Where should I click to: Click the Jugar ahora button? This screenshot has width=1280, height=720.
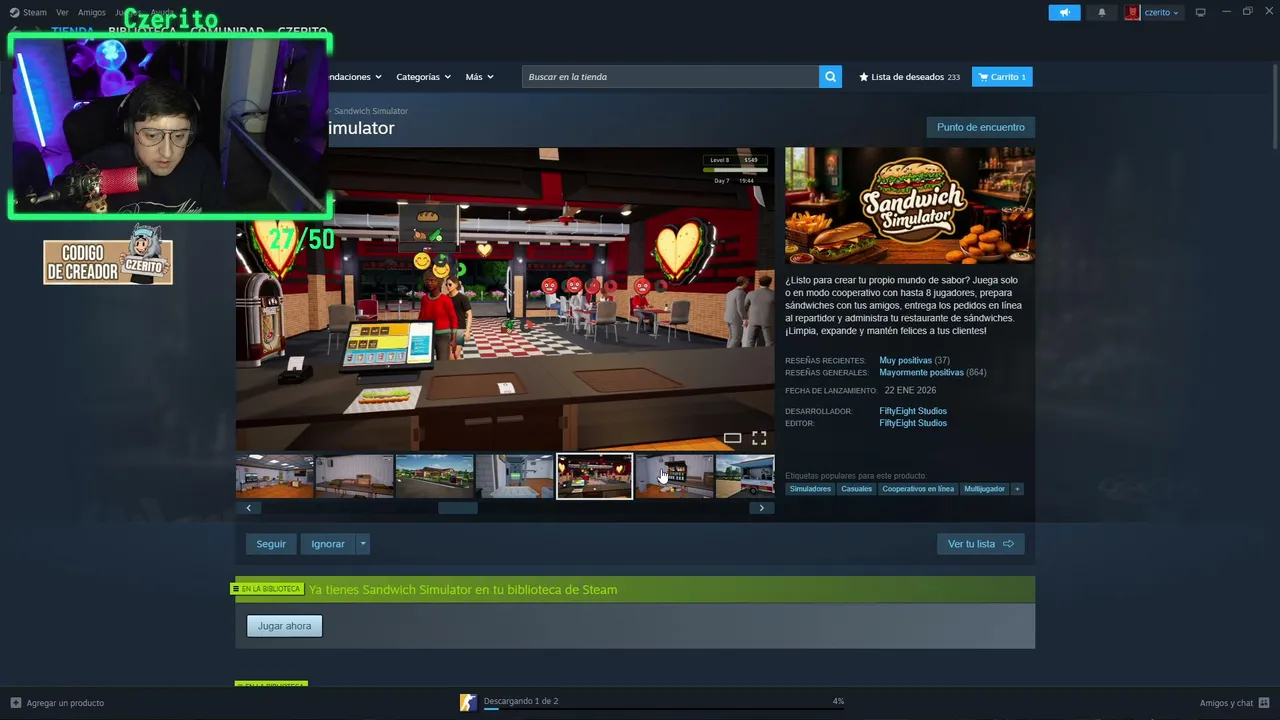285,626
